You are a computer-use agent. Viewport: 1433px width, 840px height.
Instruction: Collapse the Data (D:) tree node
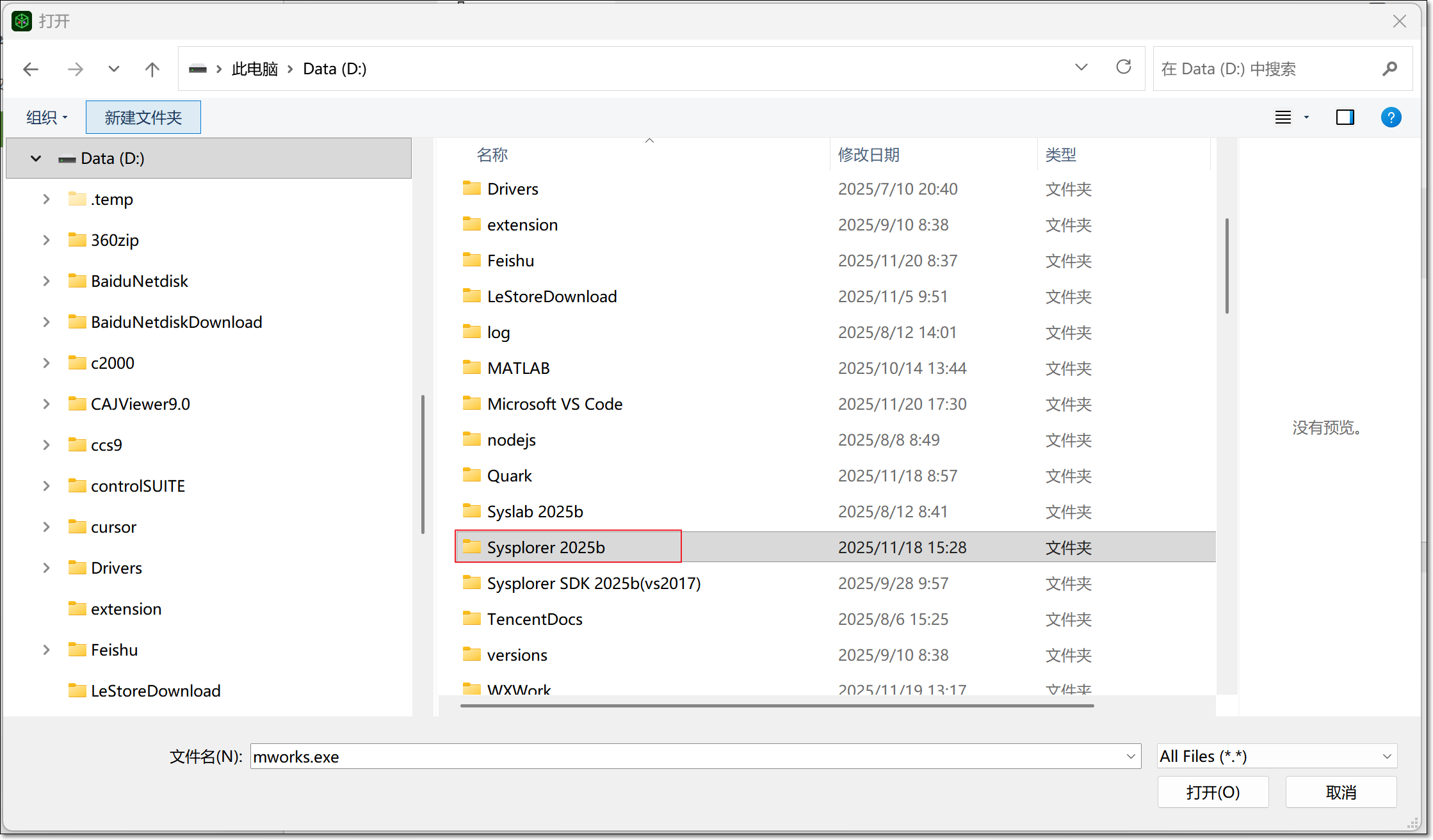36,158
